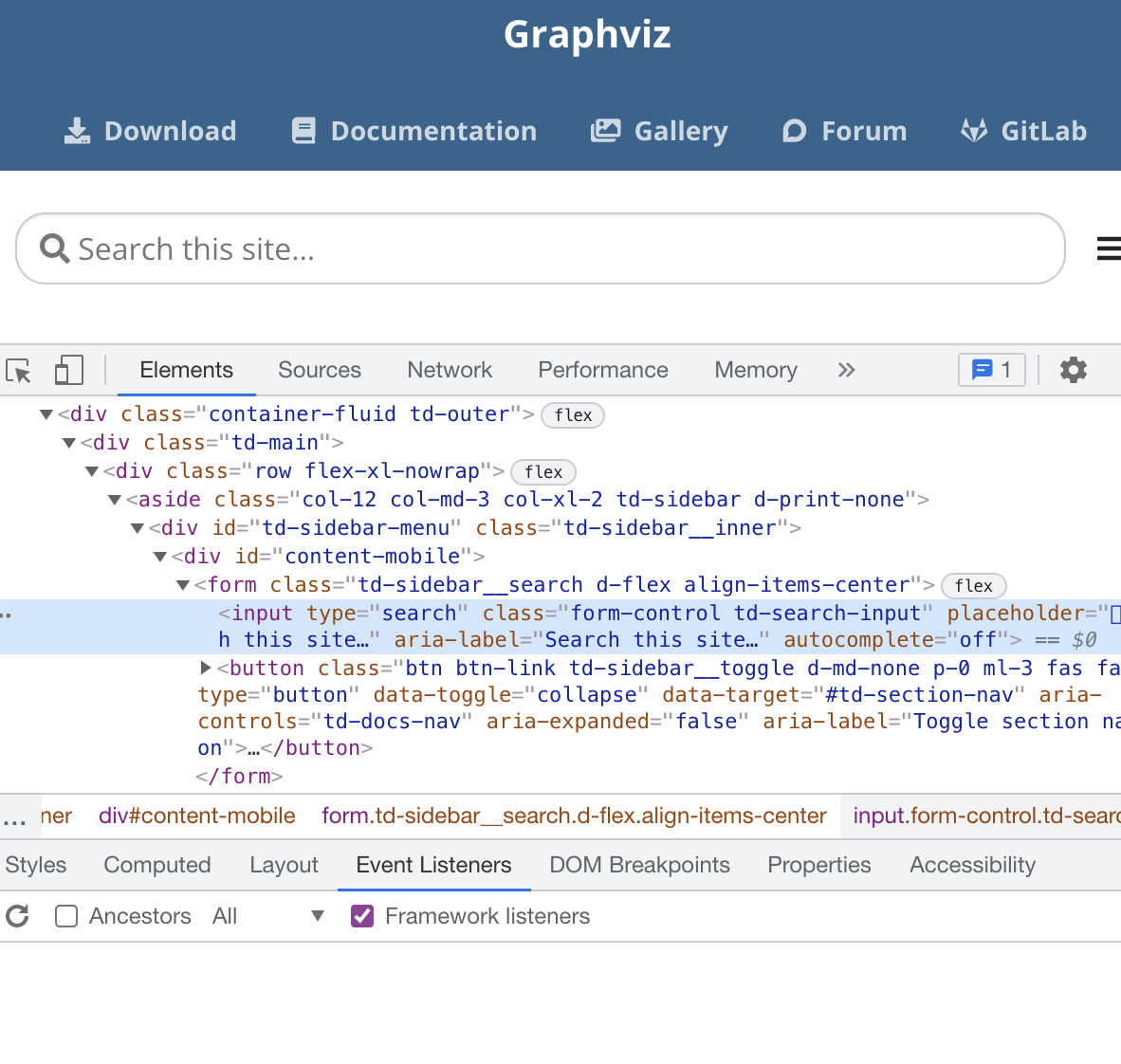1121x1064 pixels.
Task: Uncheck the Framework listeners checkbox
Action: pos(361,916)
